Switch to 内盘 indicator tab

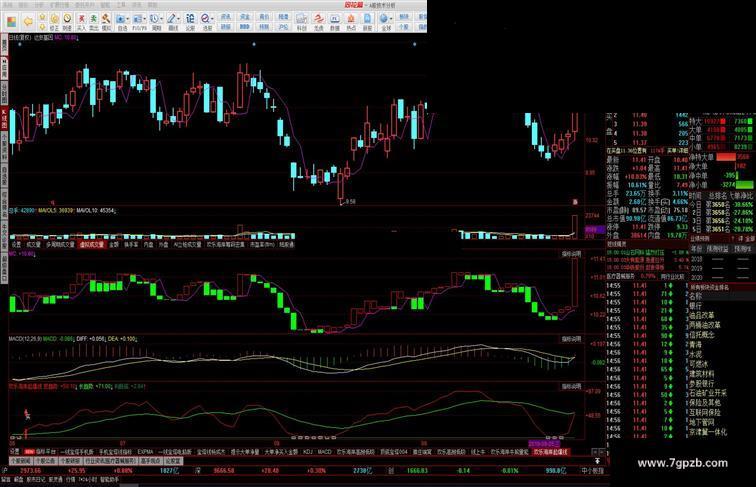[148, 244]
